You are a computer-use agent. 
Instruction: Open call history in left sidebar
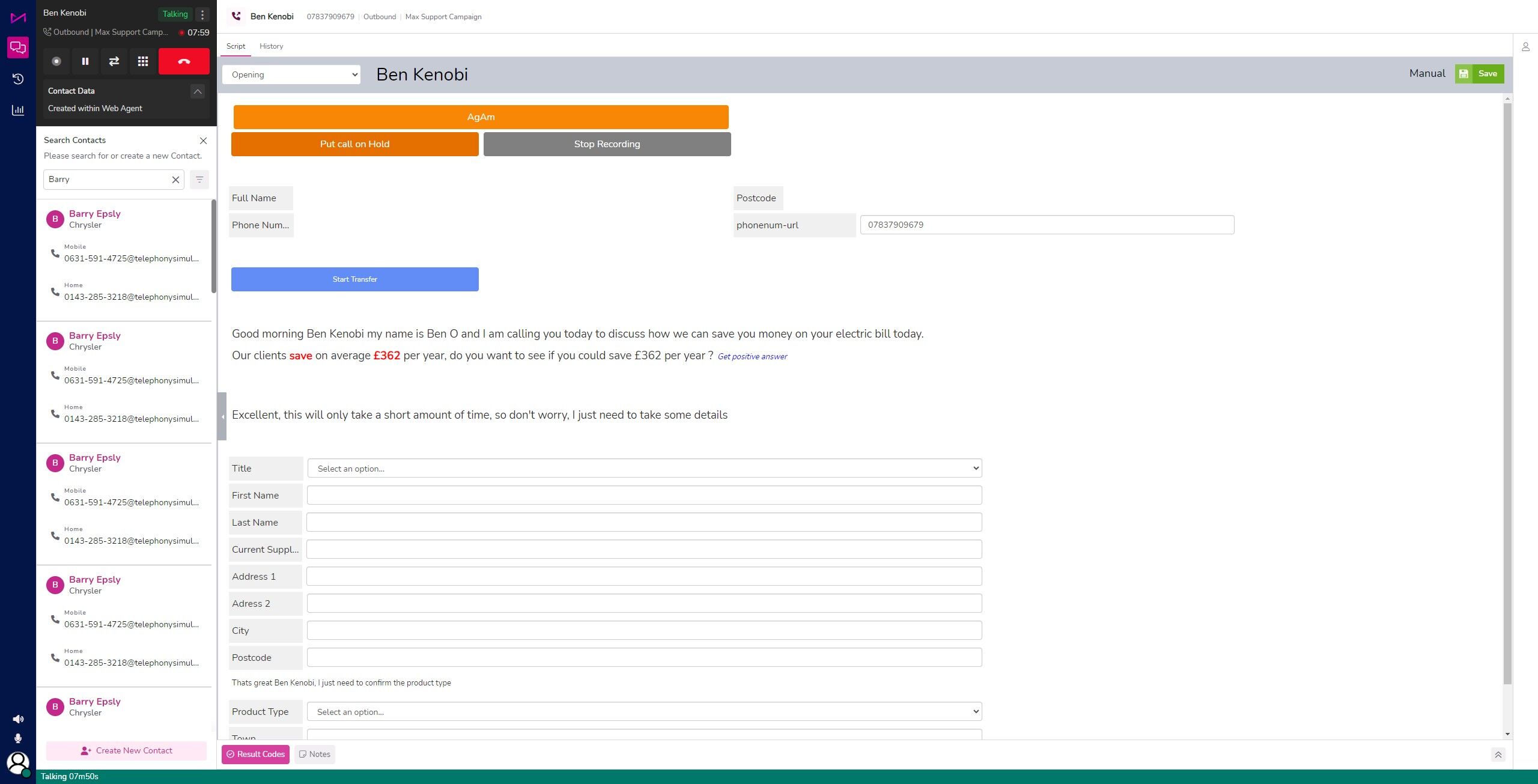18,79
